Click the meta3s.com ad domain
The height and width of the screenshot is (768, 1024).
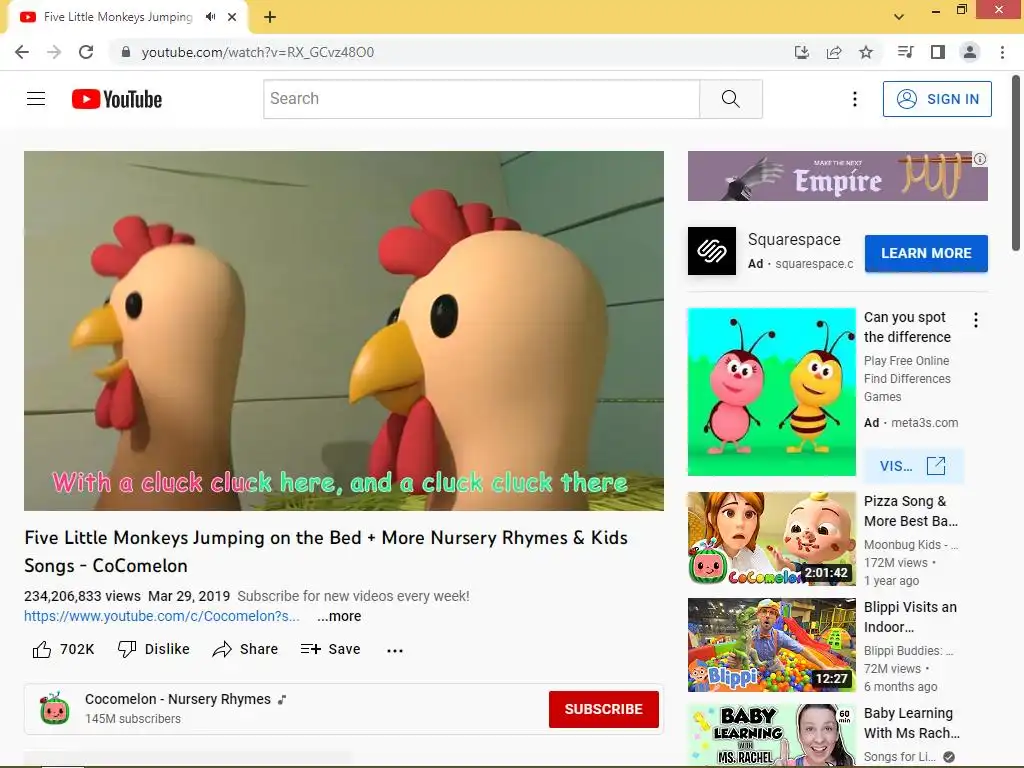pos(925,423)
